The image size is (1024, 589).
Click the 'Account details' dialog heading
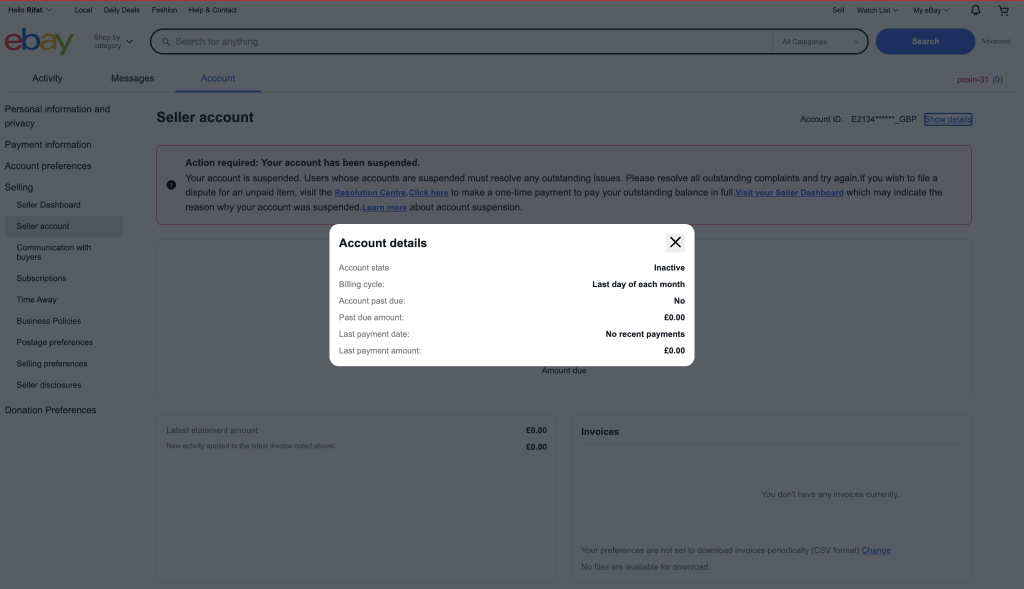(x=383, y=243)
